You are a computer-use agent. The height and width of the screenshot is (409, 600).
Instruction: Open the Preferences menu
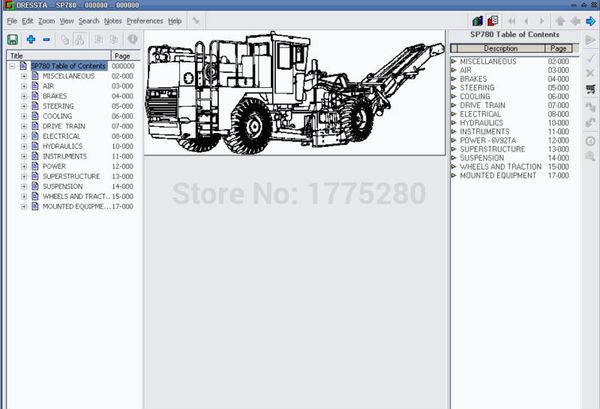[145, 21]
